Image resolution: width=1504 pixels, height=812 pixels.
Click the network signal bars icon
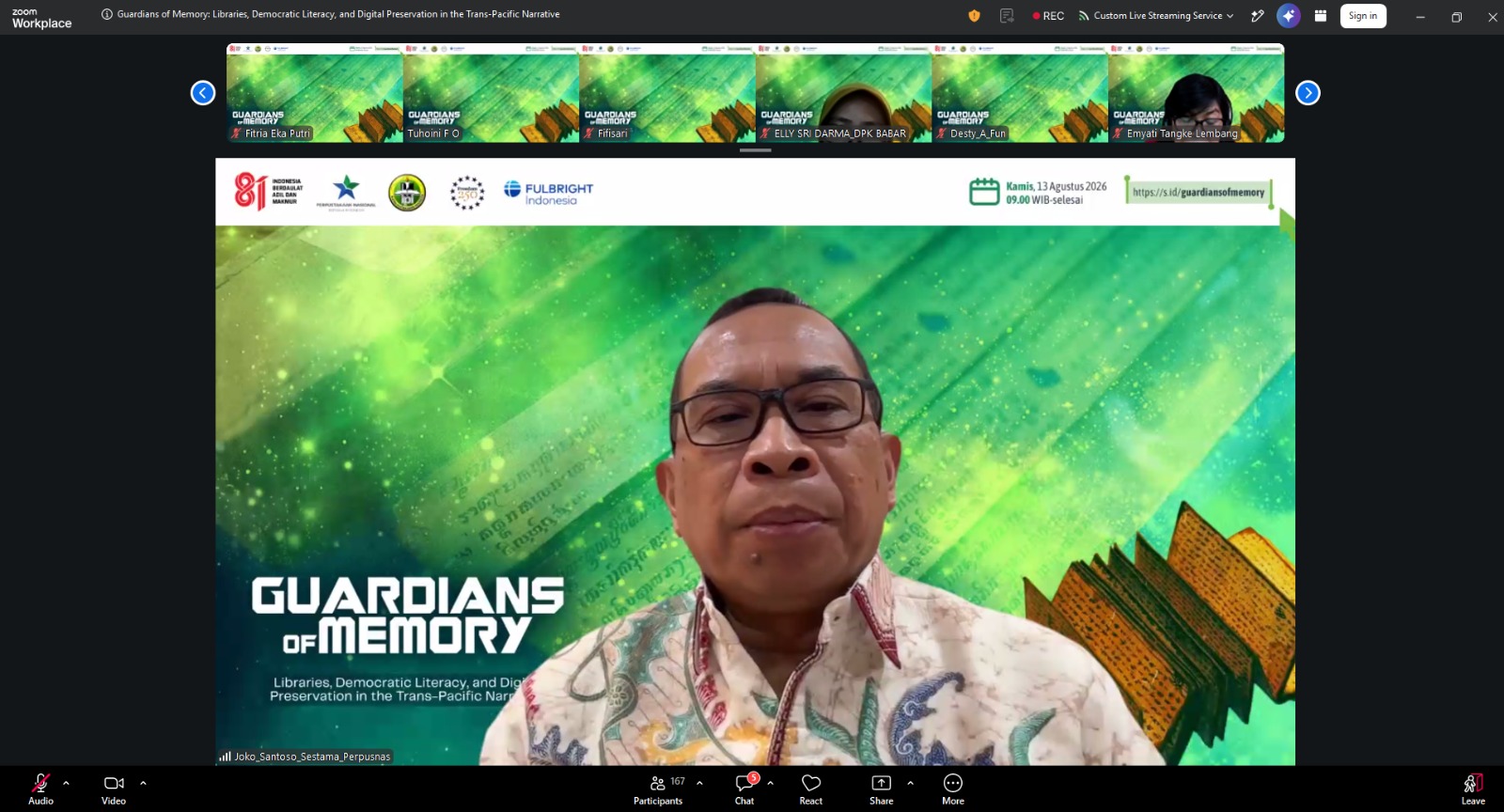click(225, 756)
